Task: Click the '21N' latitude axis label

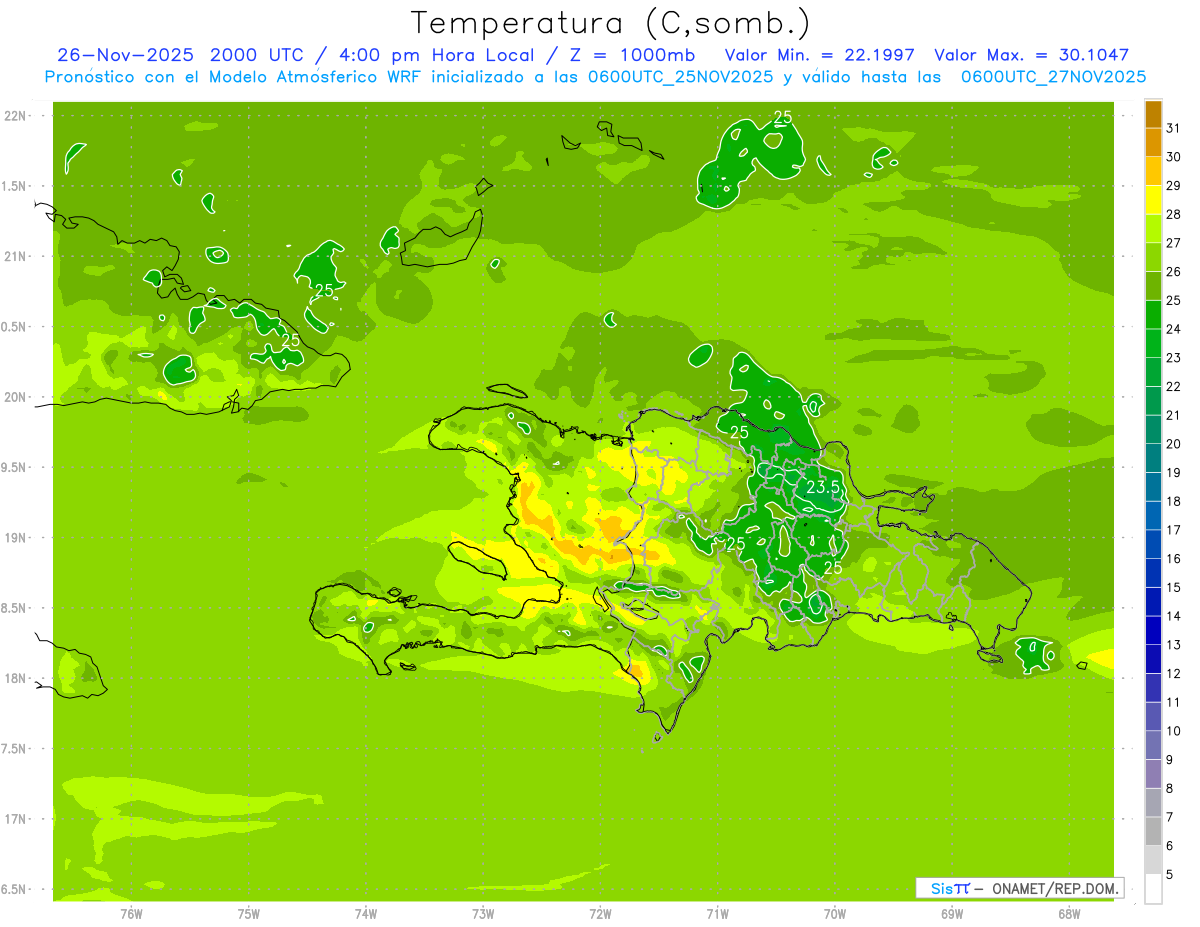Action: pos(15,256)
